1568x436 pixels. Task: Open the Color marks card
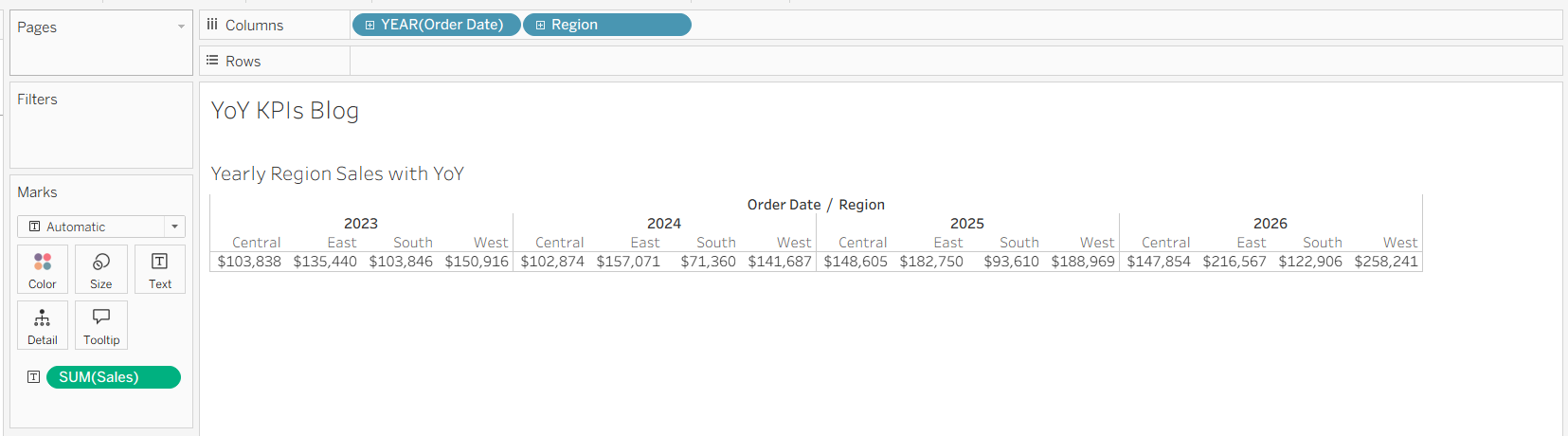43,269
